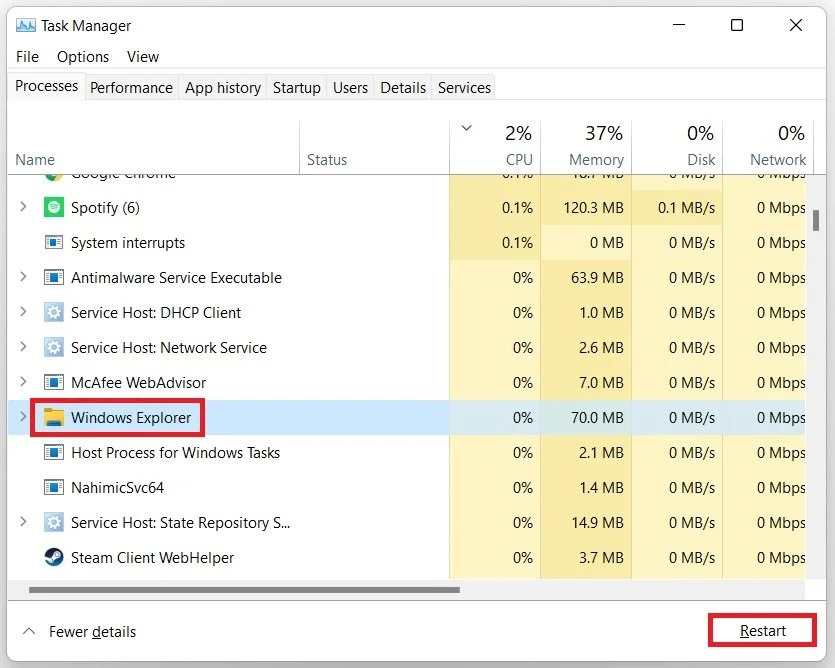Open the Options menu
Image resolution: width=835 pixels, height=668 pixels.
(83, 57)
